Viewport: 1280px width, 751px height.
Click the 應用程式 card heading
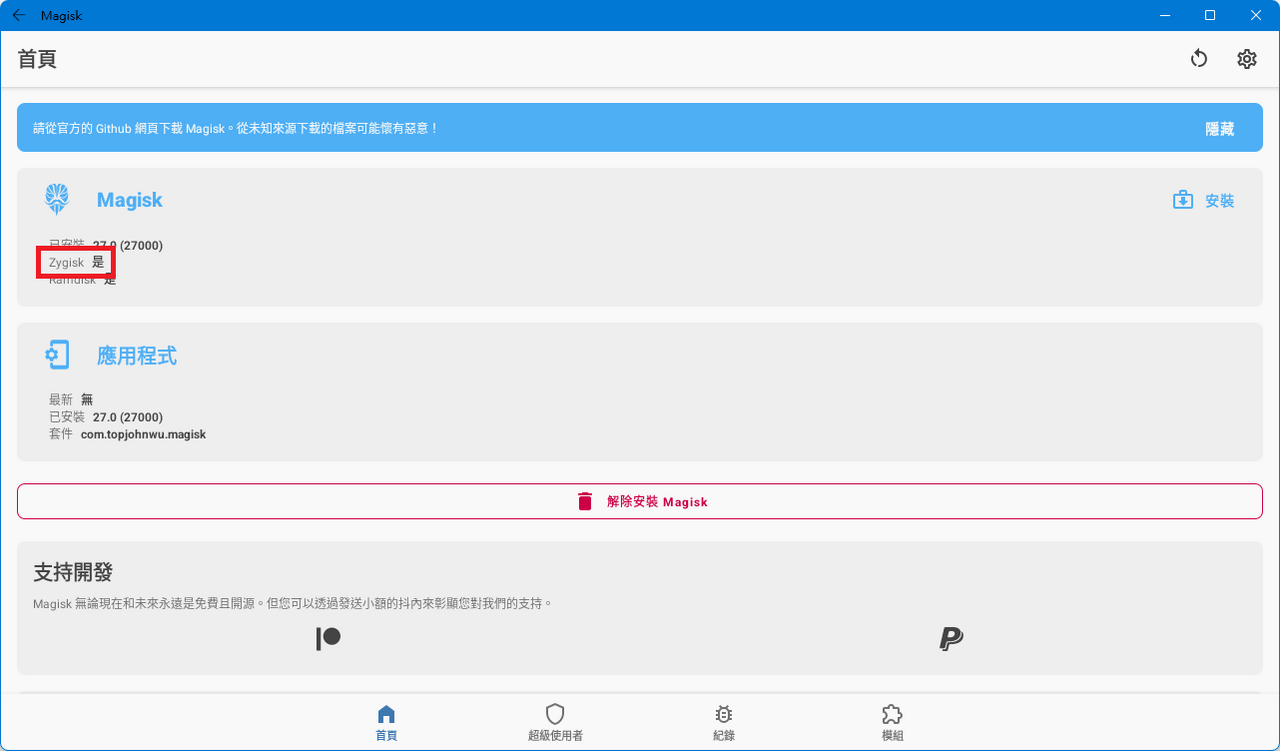tap(137, 356)
